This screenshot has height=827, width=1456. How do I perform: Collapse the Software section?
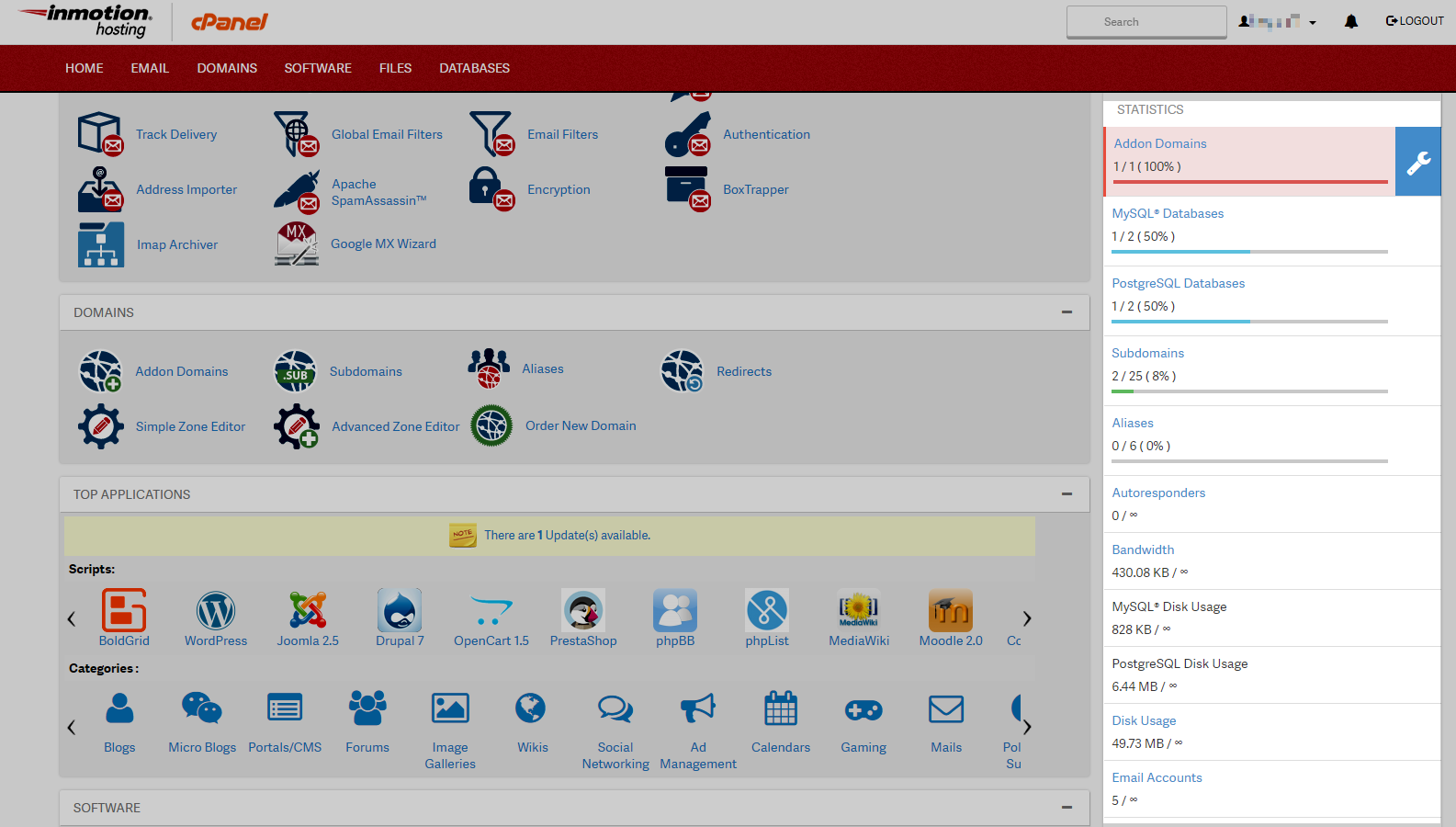1067,808
